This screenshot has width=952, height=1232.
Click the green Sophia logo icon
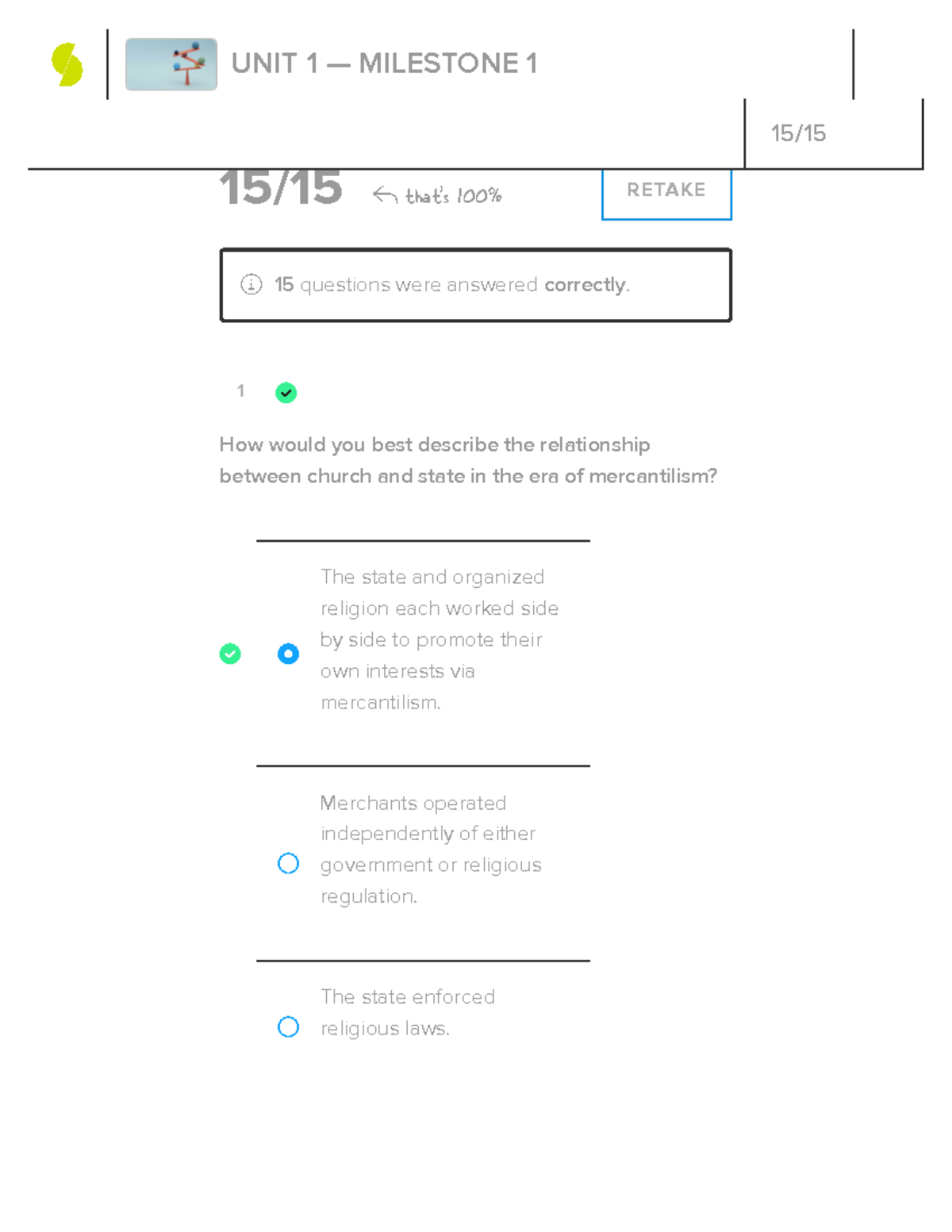[67, 64]
